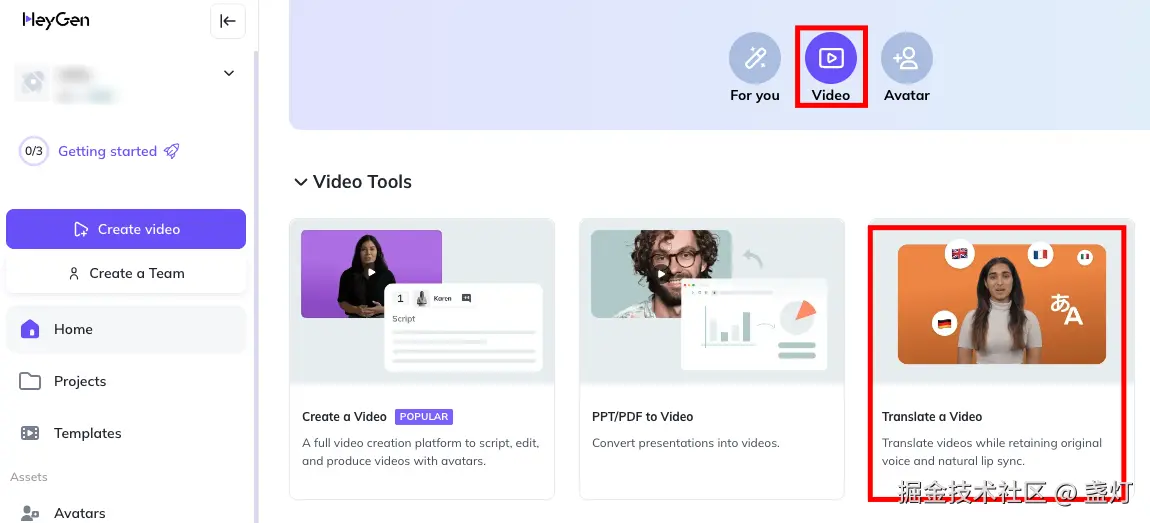Open the Create a Video card thumbnail

pos(422,301)
